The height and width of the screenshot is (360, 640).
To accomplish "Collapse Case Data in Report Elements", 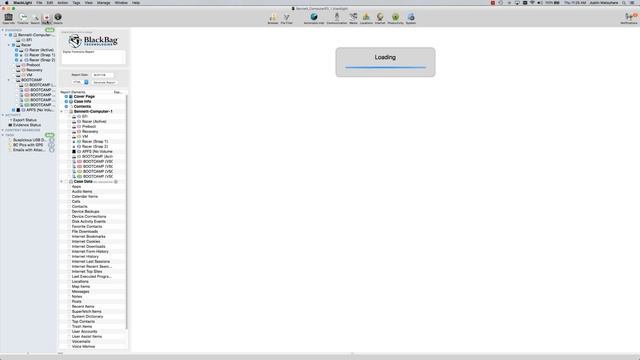I will point(62,182).
